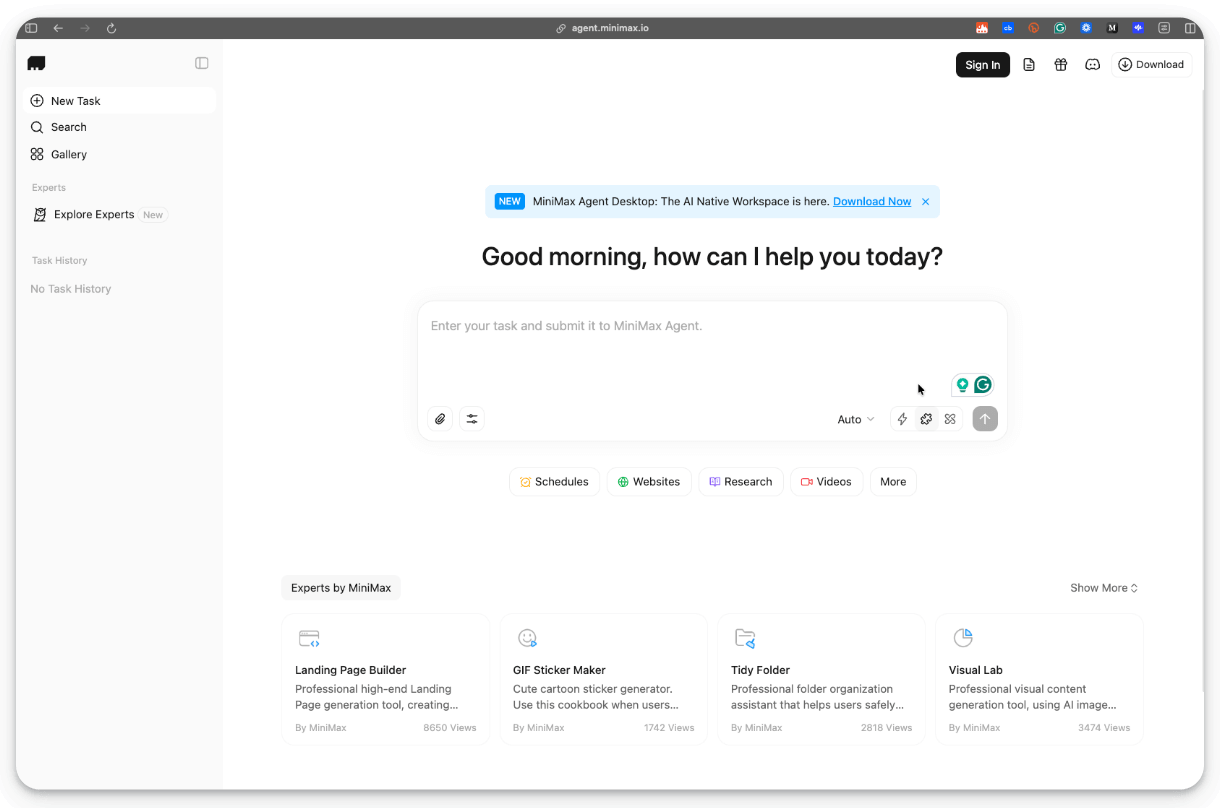Click the GIF Sticker Maker smiley icon
1220x808 pixels.
tap(527, 638)
